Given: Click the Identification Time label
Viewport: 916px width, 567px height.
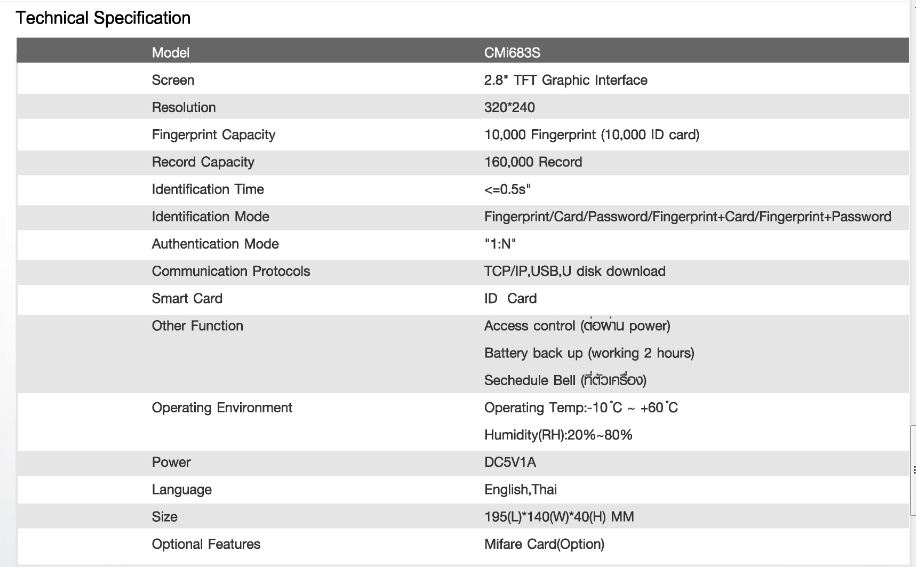Looking at the screenshot, I should tap(208, 189).
